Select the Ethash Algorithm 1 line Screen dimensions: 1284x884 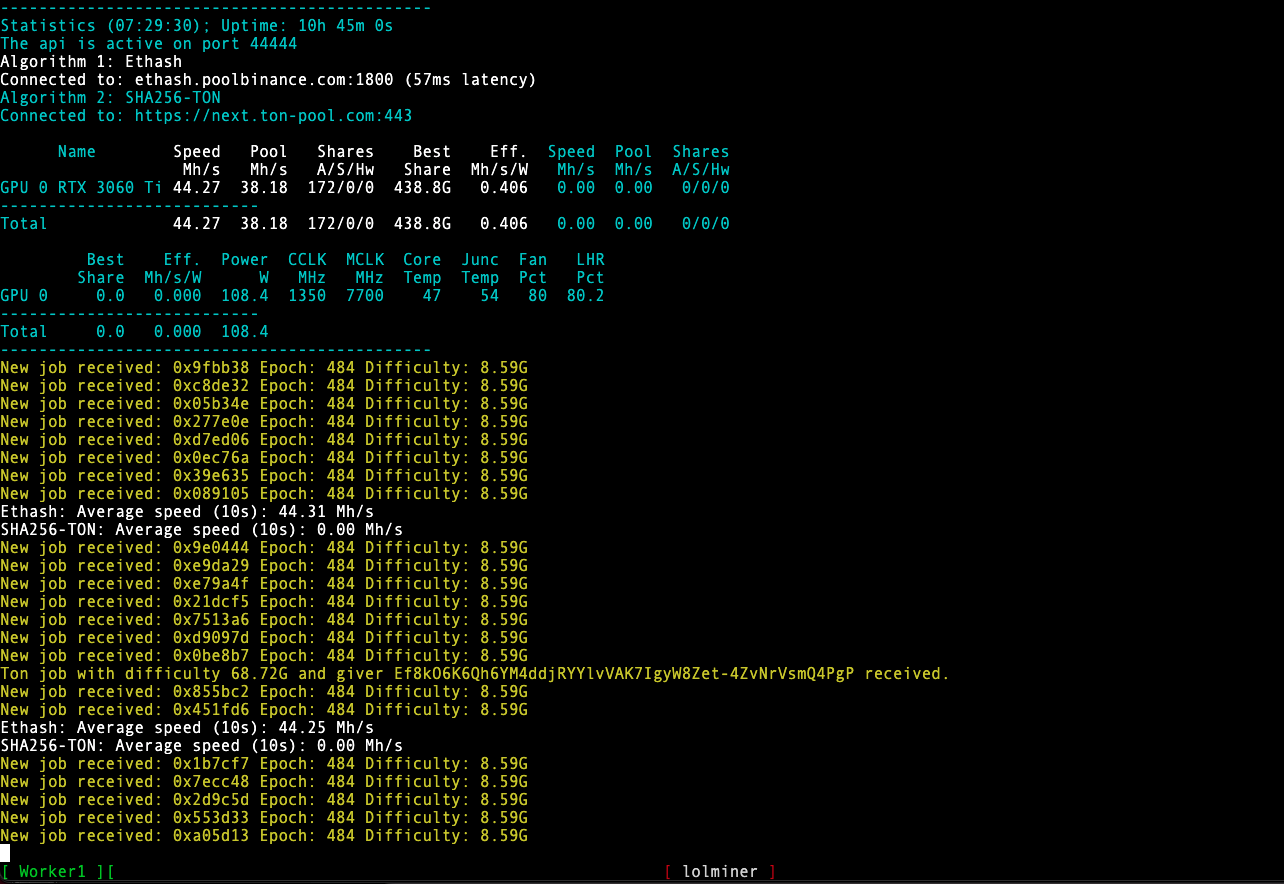tap(90, 61)
